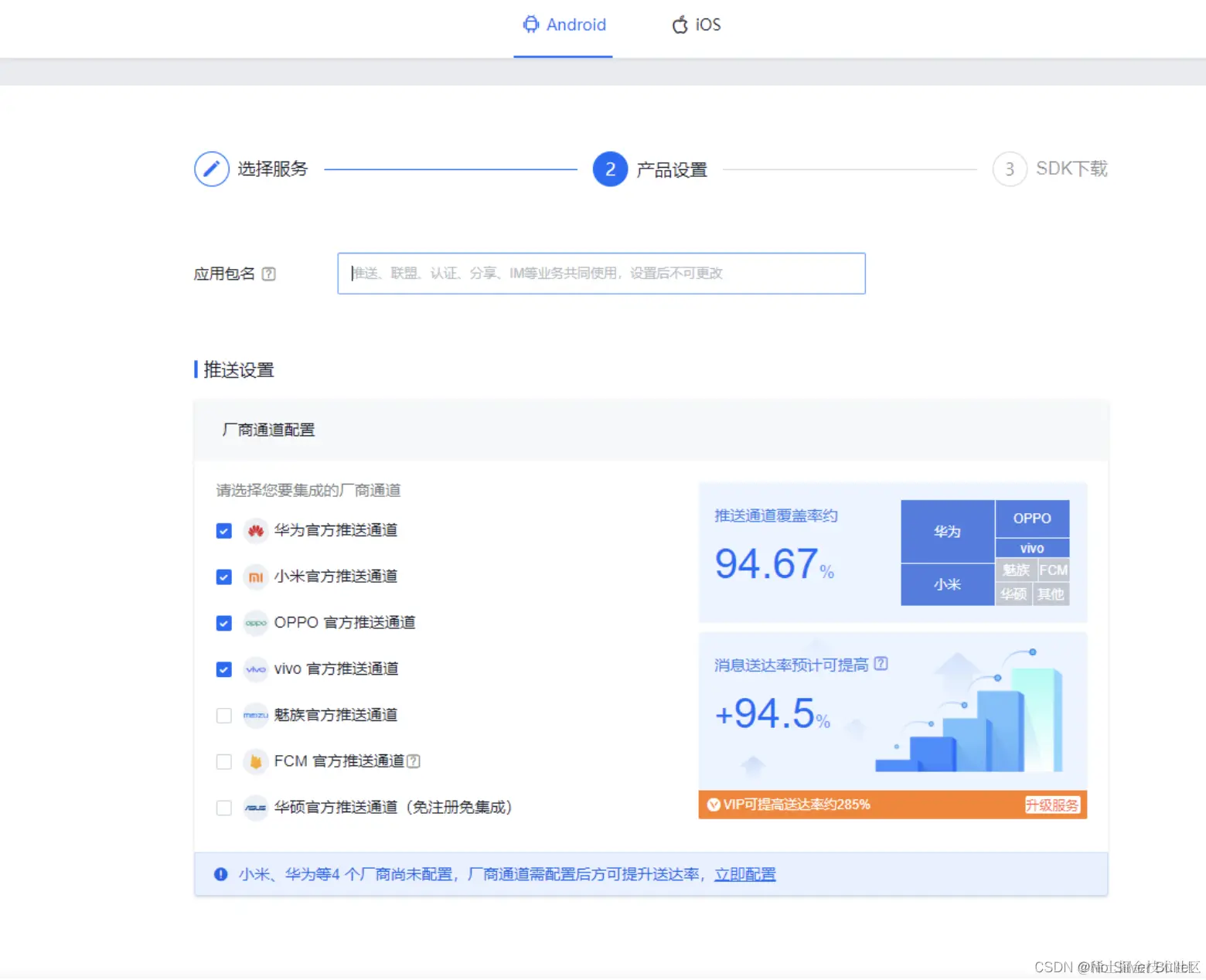Click the info icon in the bottom notice bar

(x=220, y=874)
